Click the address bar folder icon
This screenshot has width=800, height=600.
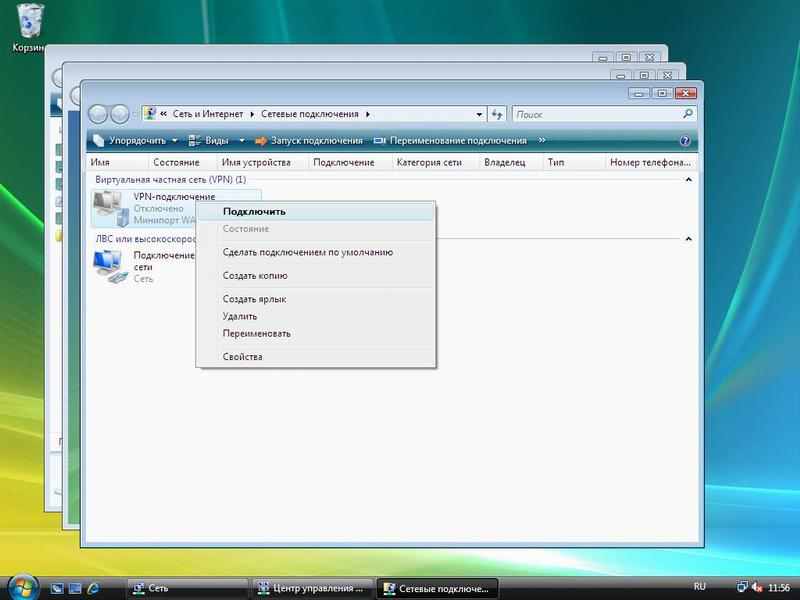pyautogui.click(x=149, y=113)
